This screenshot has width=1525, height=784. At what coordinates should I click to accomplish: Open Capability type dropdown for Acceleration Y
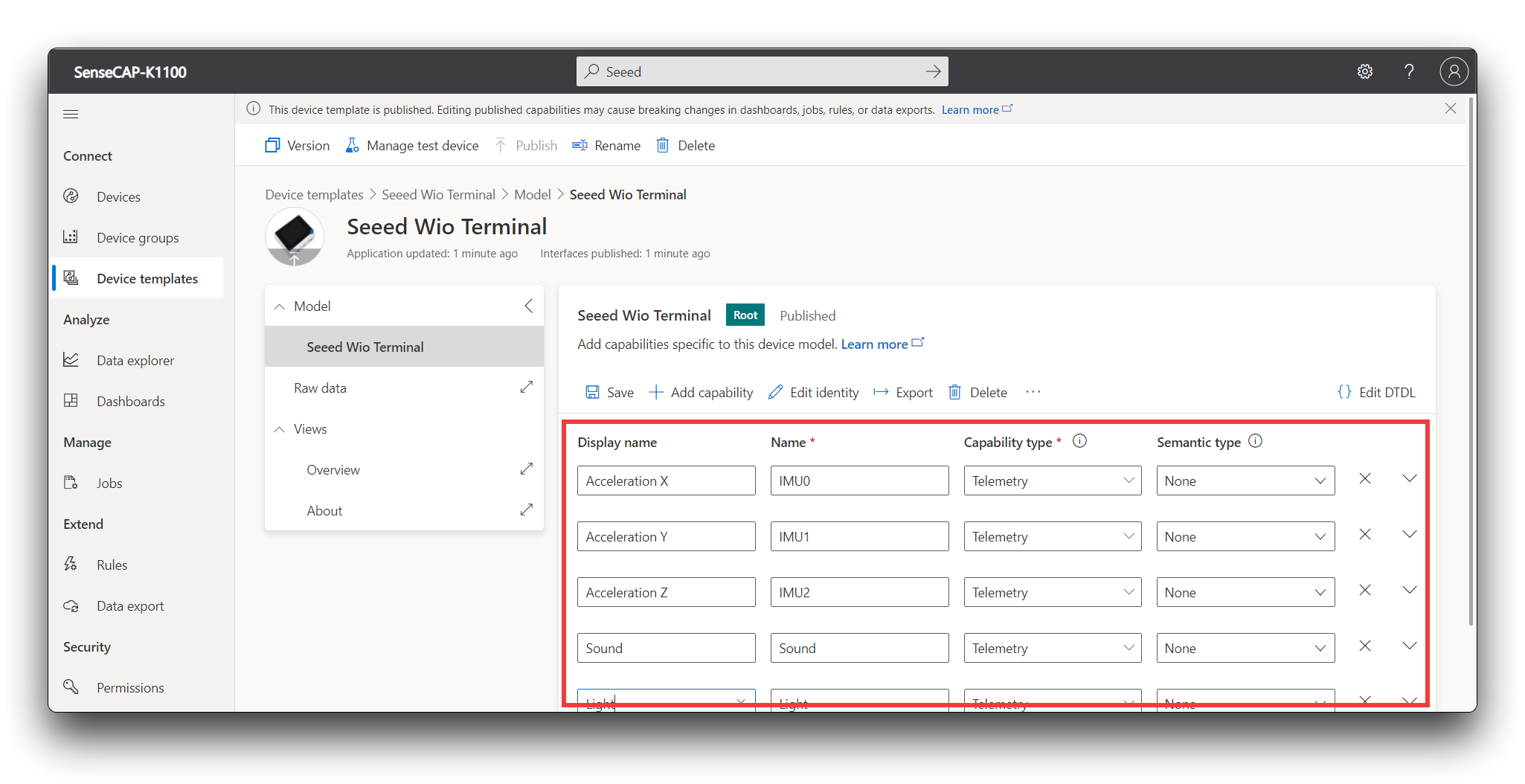[x=1053, y=536]
